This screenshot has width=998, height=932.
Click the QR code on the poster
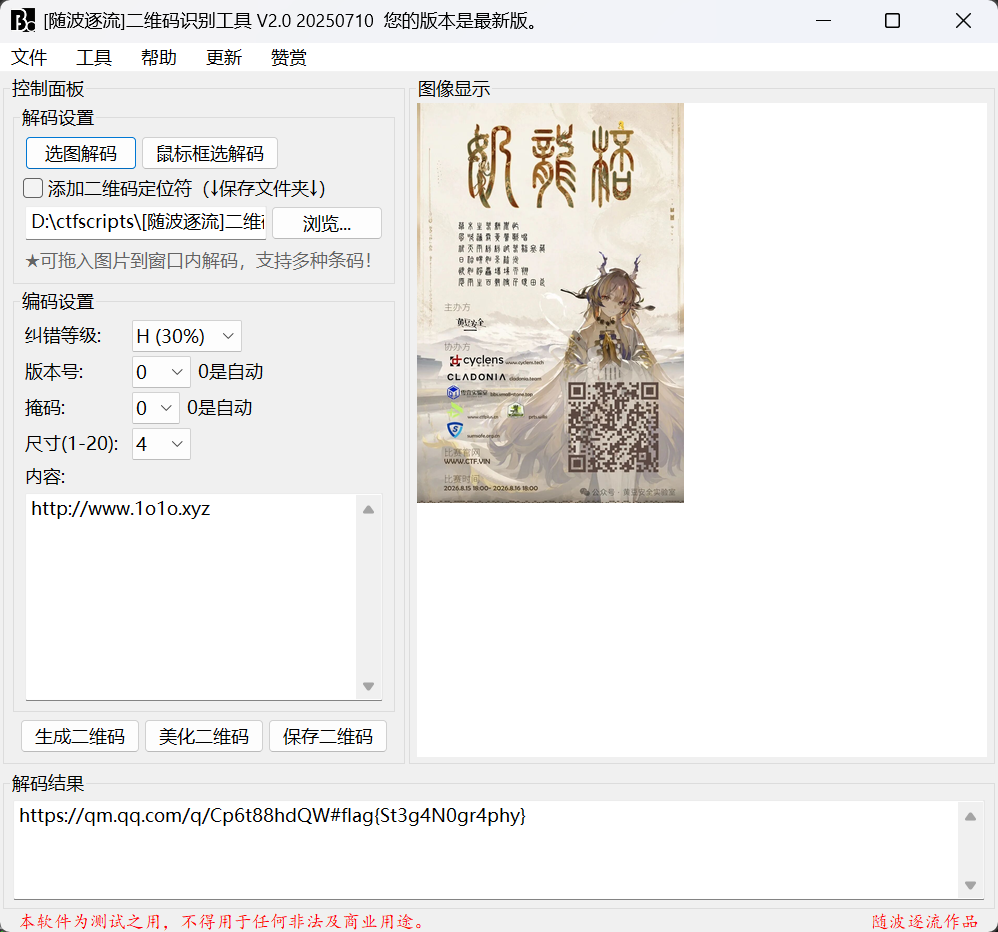click(613, 427)
